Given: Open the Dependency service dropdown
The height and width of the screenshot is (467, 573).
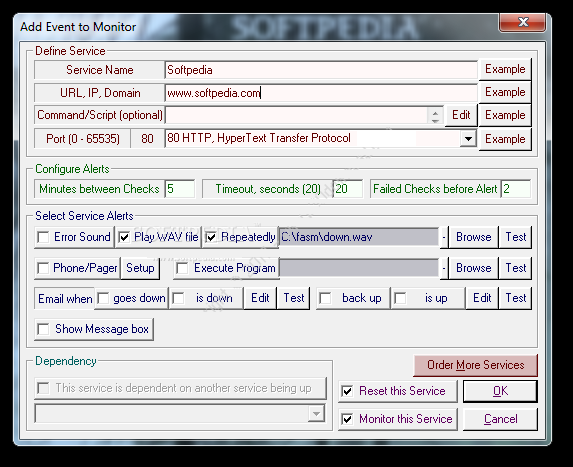Looking at the screenshot, I should (x=316, y=414).
